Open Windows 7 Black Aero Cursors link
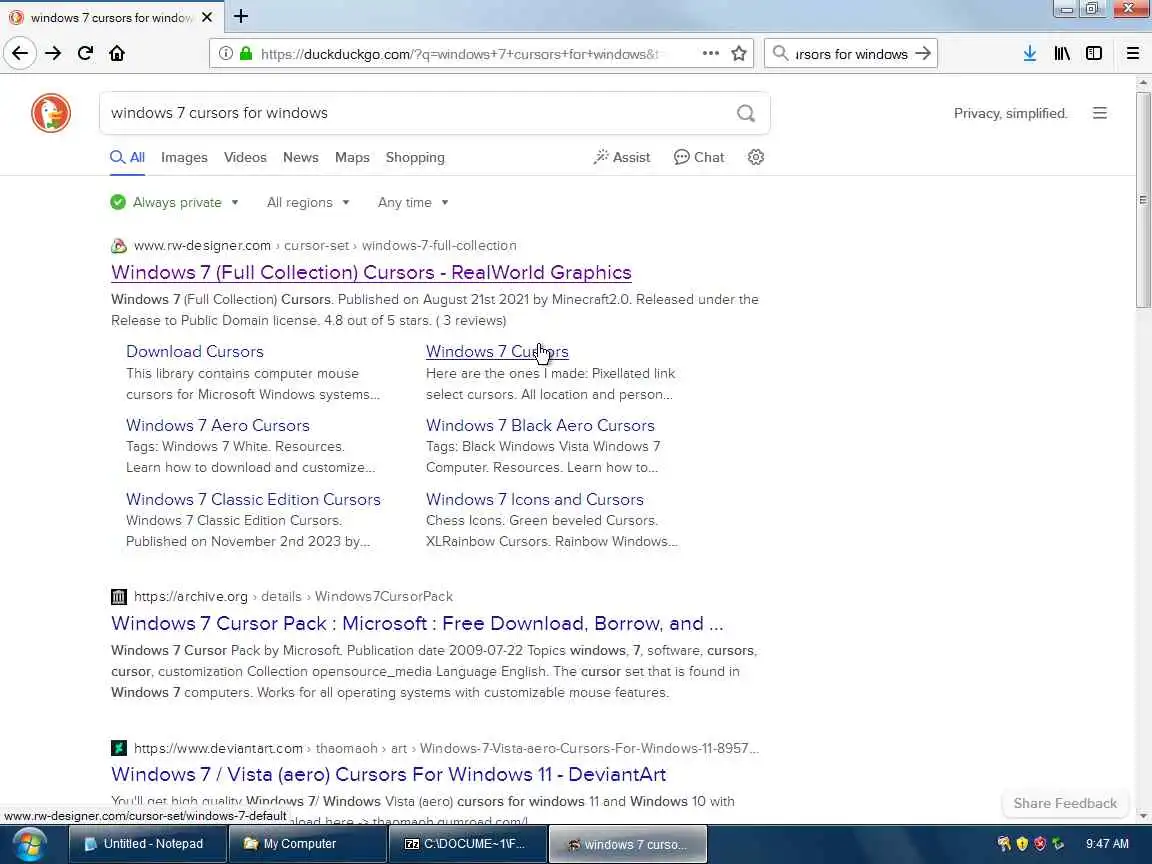This screenshot has width=1152, height=864. (x=540, y=425)
